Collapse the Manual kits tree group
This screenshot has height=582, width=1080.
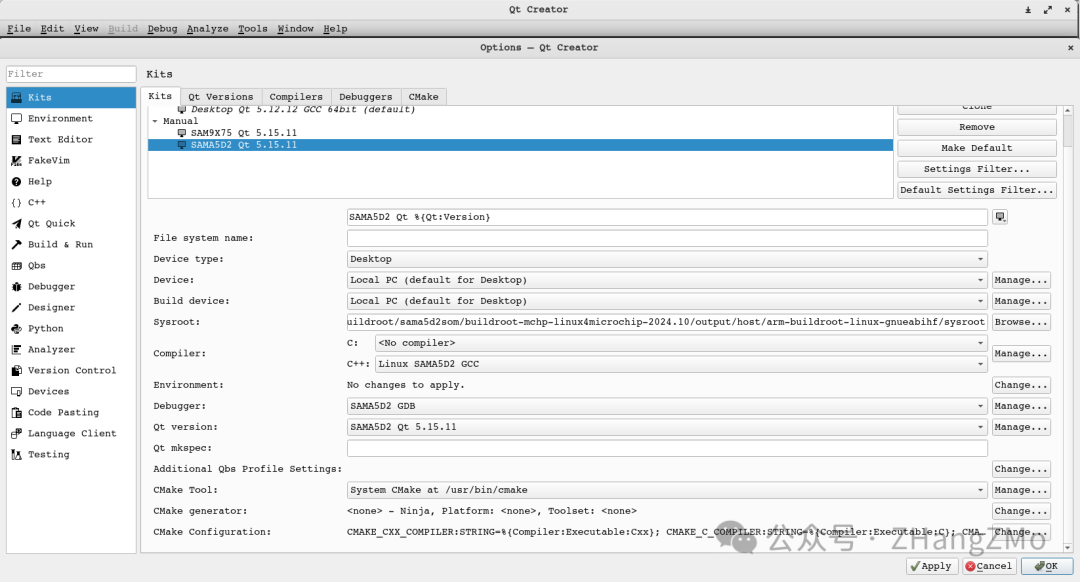(x=155, y=121)
